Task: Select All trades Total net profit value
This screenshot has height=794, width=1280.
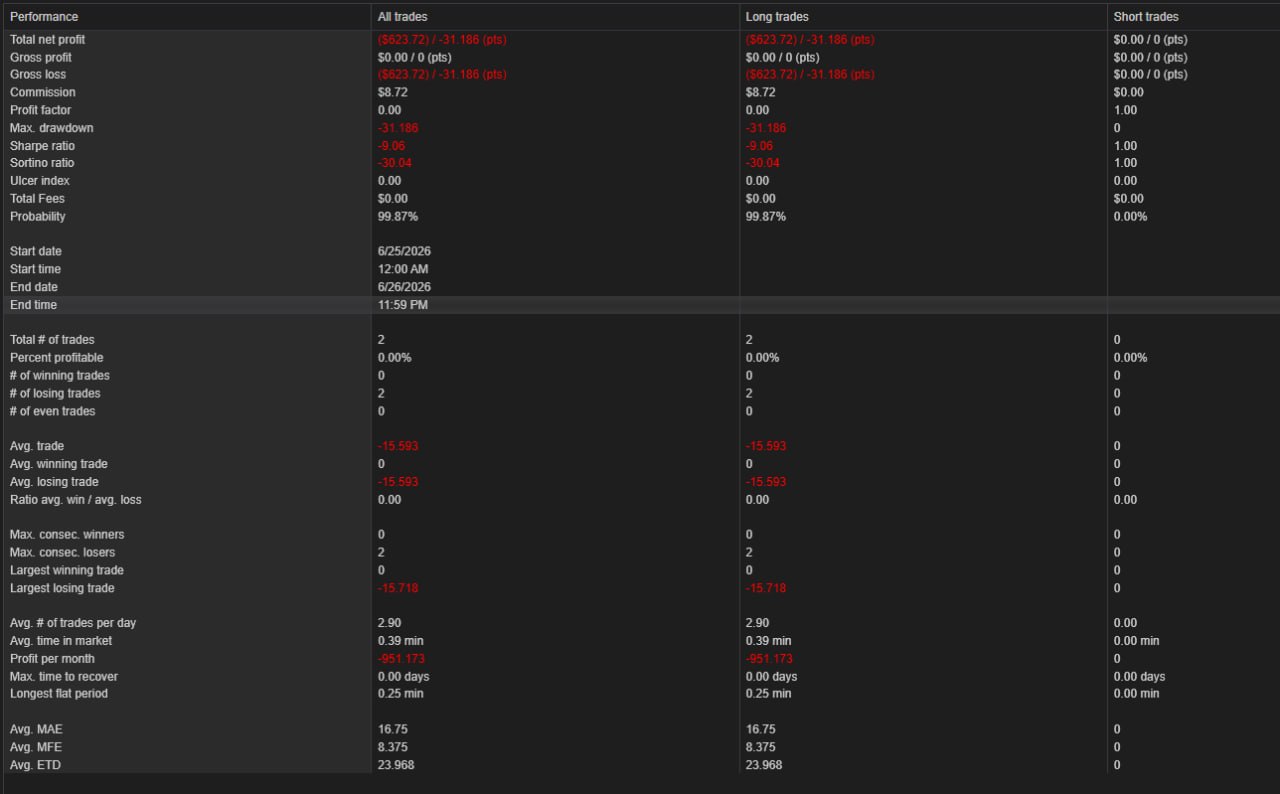Action: [x=442, y=40]
